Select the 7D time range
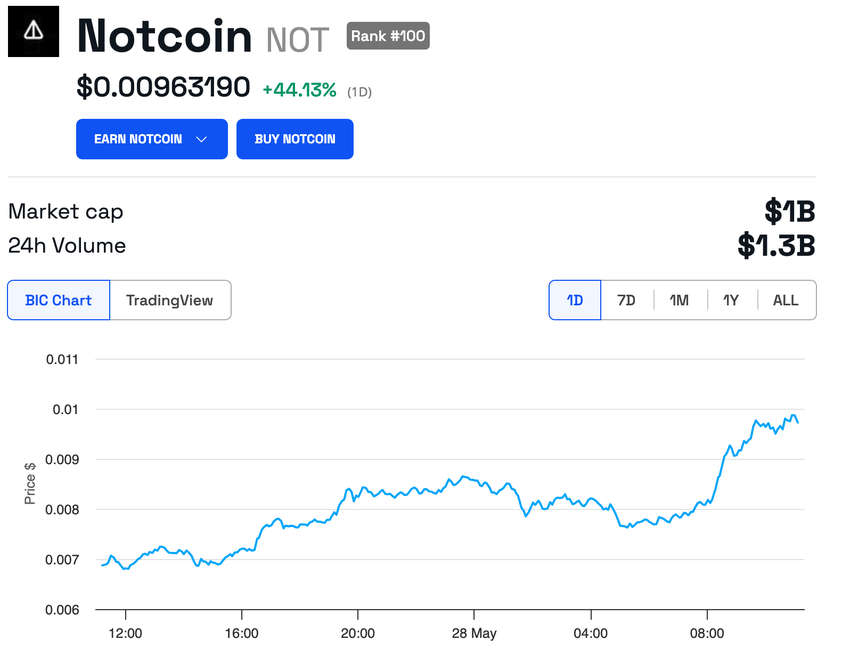The image size is (850, 664). click(x=626, y=300)
